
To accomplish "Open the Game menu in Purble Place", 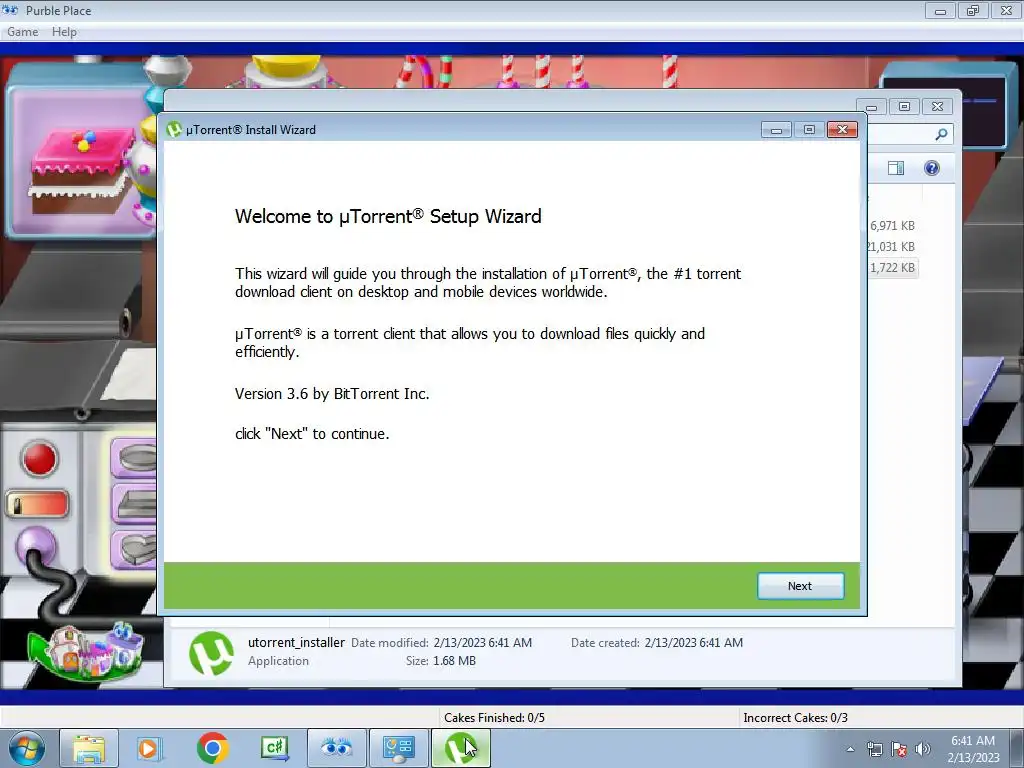I will pyautogui.click(x=22, y=32).
